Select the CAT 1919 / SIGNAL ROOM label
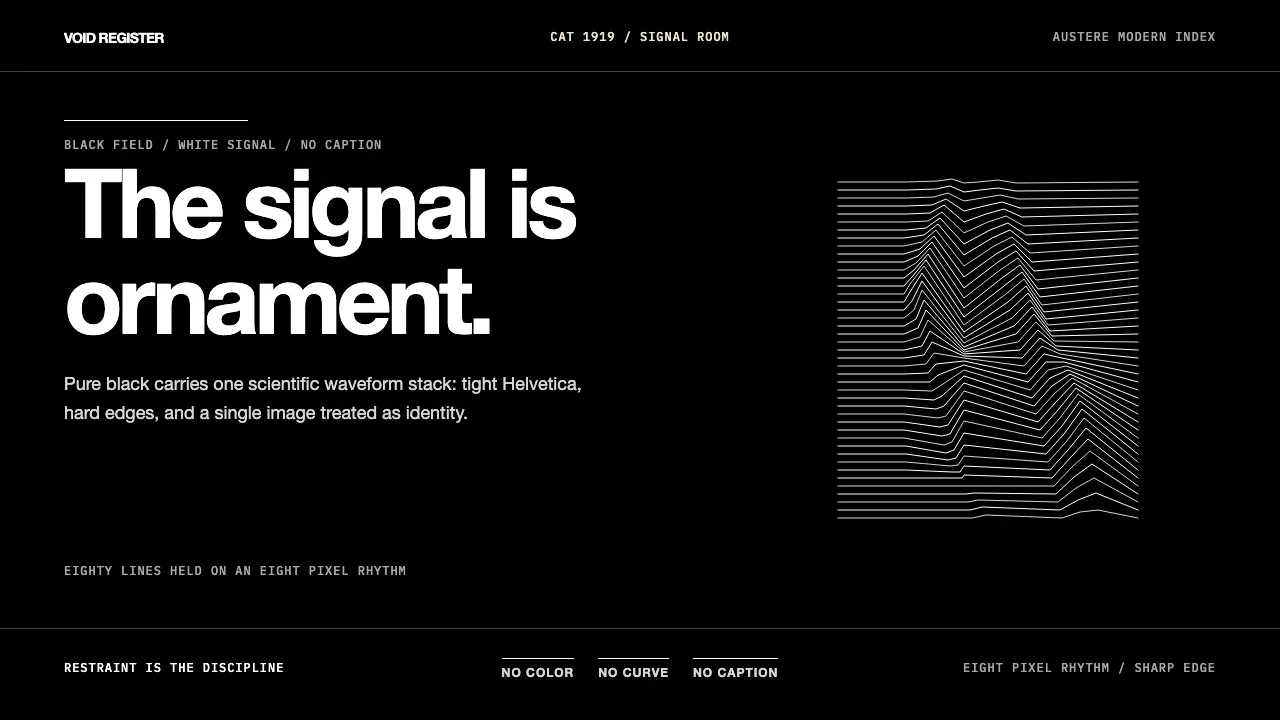The image size is (1280, 720). [640, 37]
